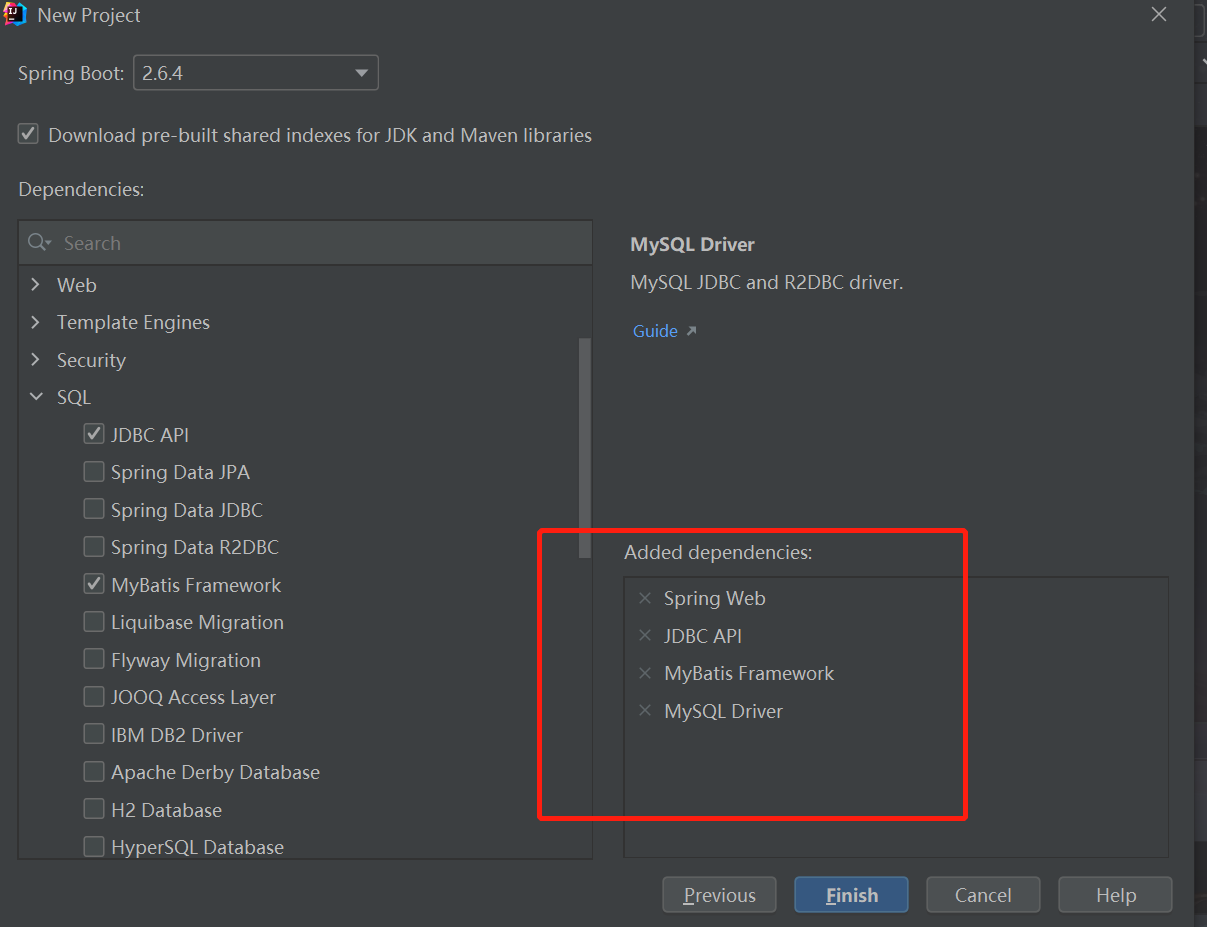This screenshot has height=927, width=1207.
Task: Remove MySQL Driver from added dependencies
Action: point(645,711)
